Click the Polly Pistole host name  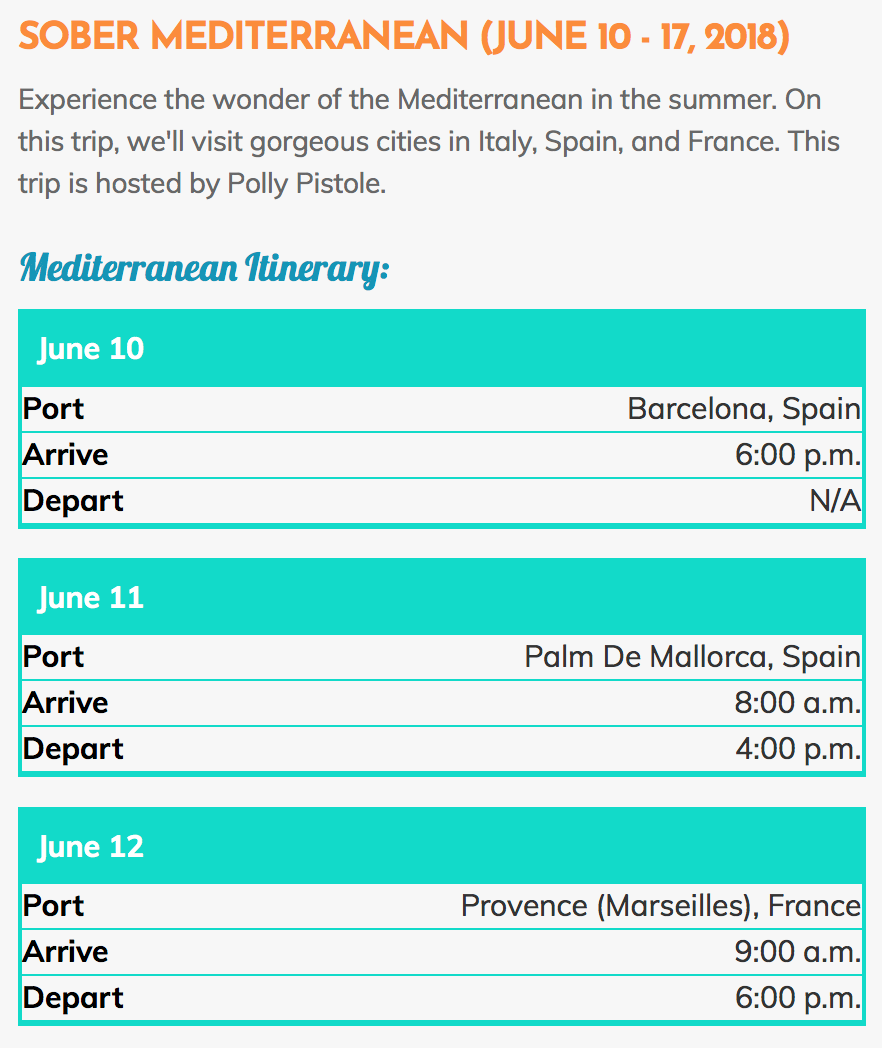tap(307, 184)
